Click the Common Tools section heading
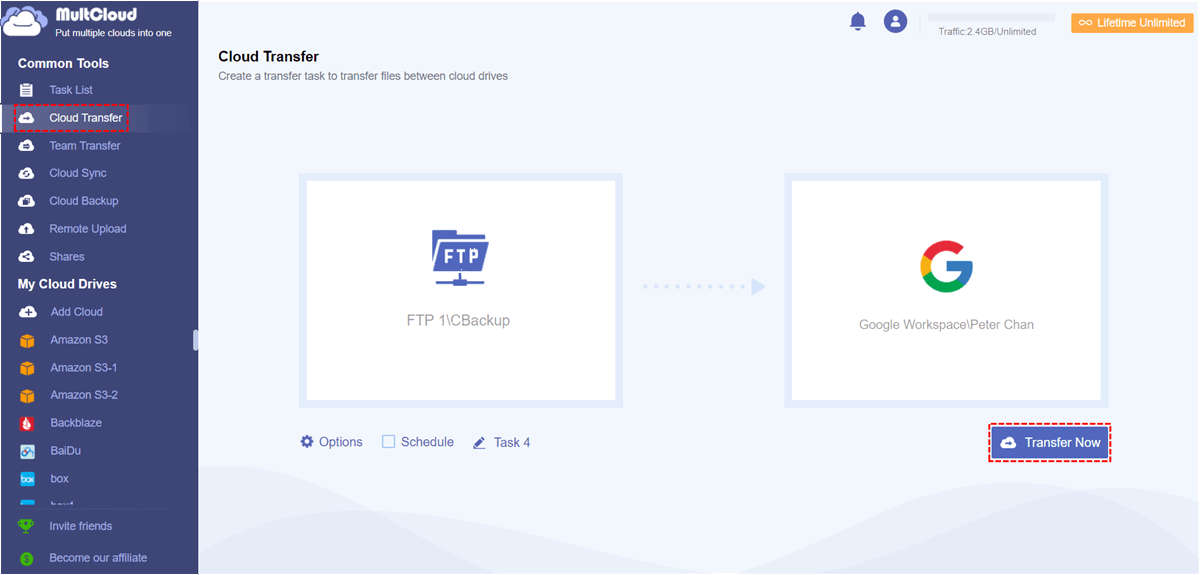The image size is (1200, 575). [x=63, y=63]
